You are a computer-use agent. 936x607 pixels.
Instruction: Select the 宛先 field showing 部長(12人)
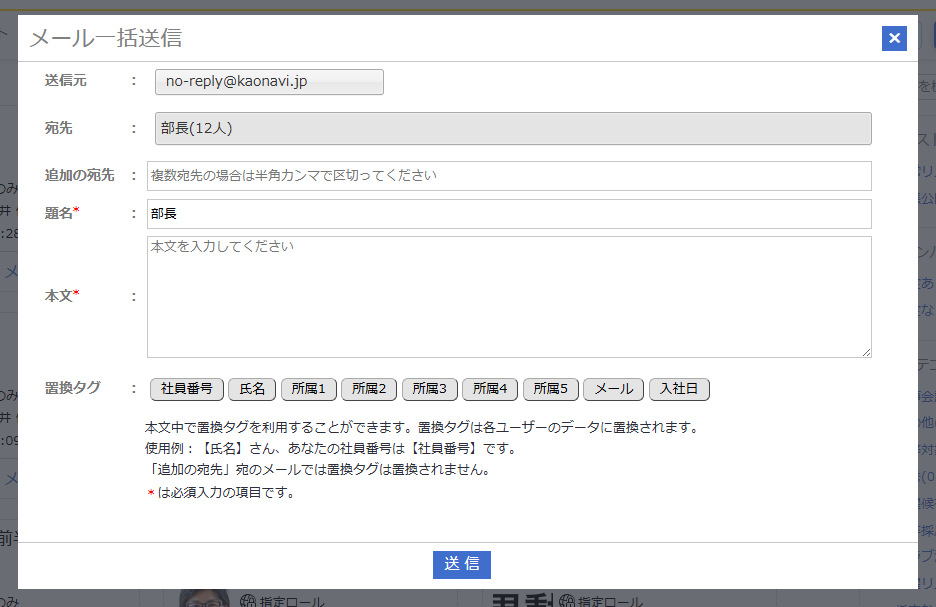pyautogui.click(x=510, y=128)
